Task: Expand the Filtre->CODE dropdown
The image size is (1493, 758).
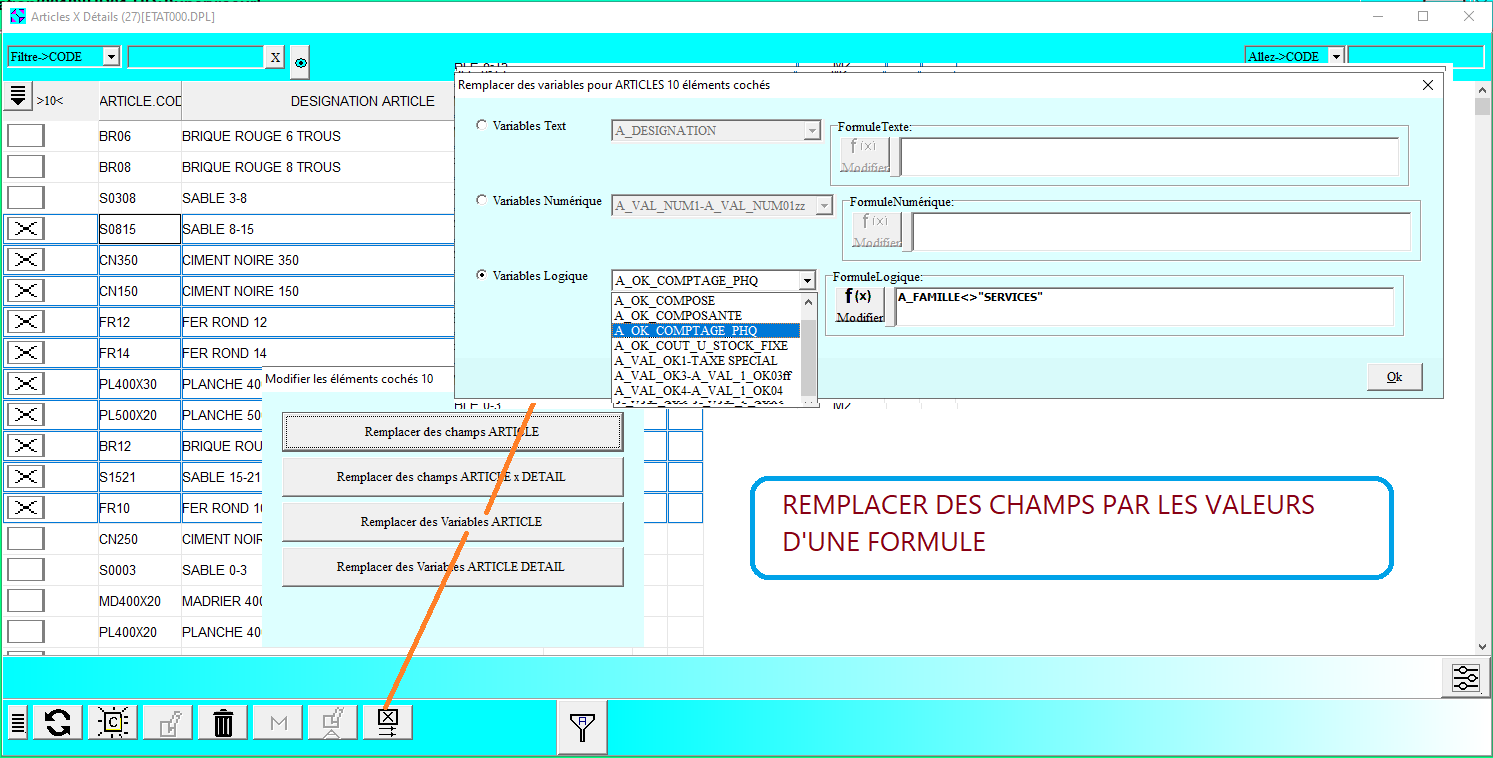Action: [111, 57]
